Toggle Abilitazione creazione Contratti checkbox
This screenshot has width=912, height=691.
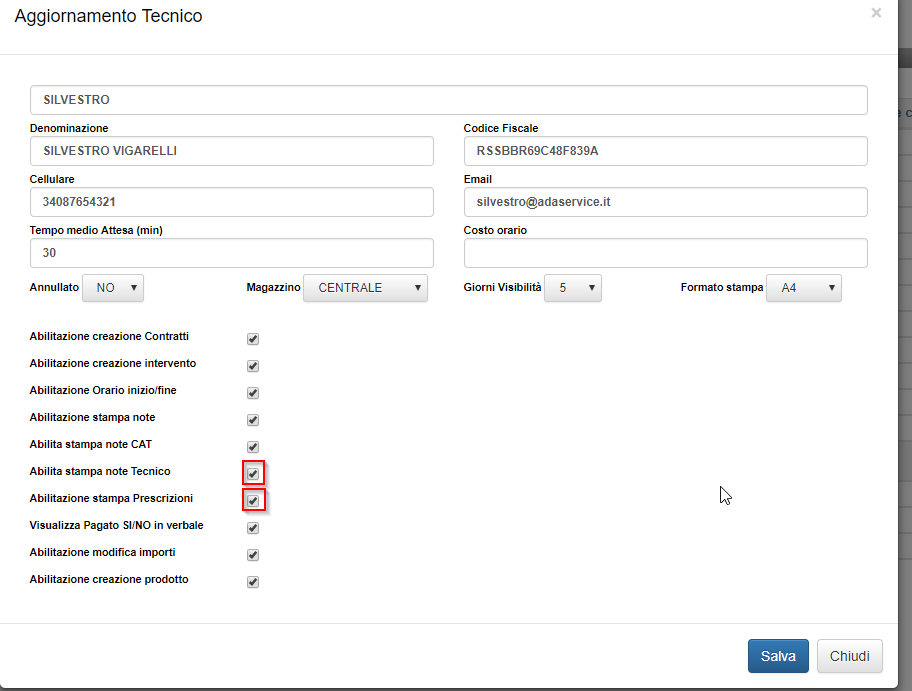click(253, 339)
